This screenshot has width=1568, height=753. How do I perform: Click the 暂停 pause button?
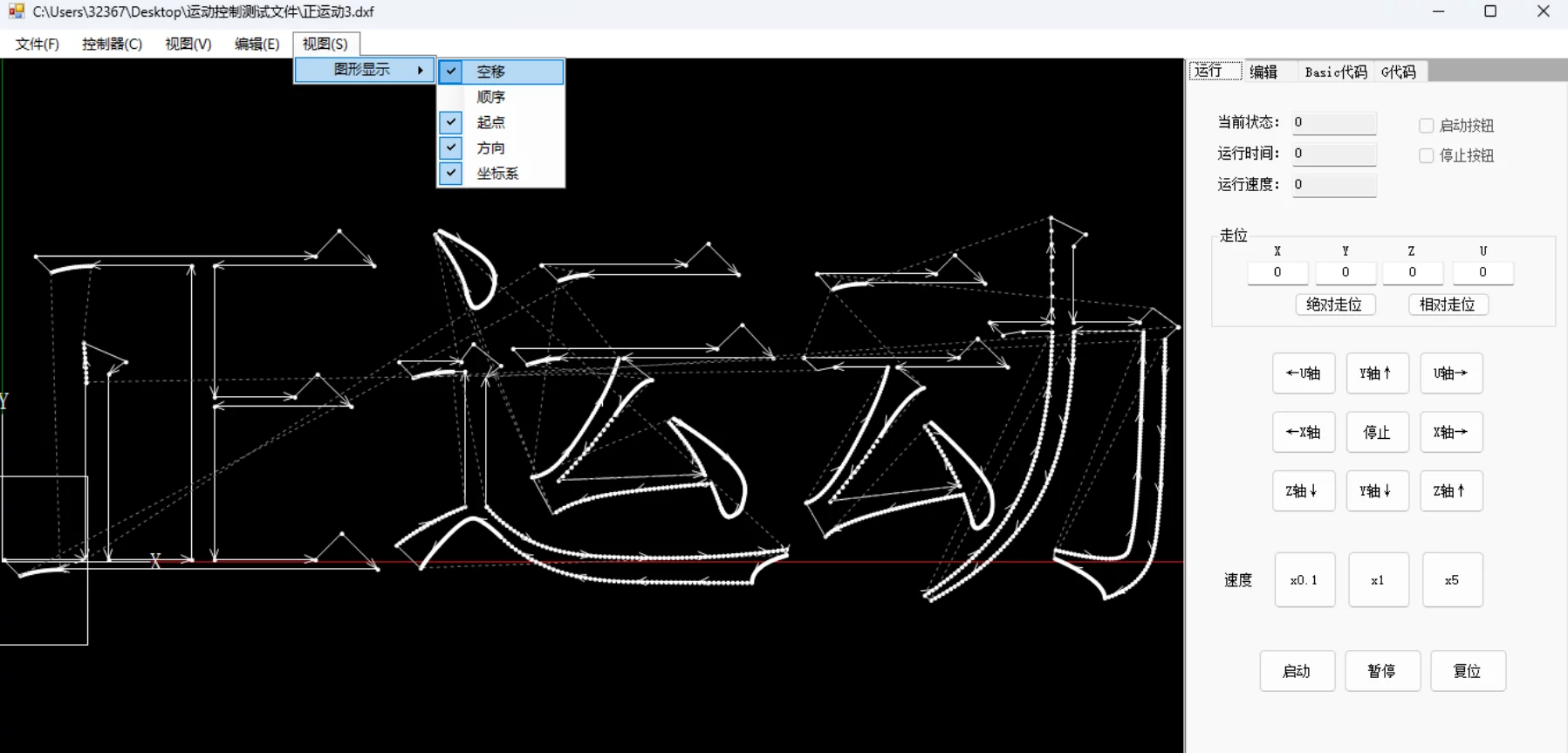pos(1382,671)
